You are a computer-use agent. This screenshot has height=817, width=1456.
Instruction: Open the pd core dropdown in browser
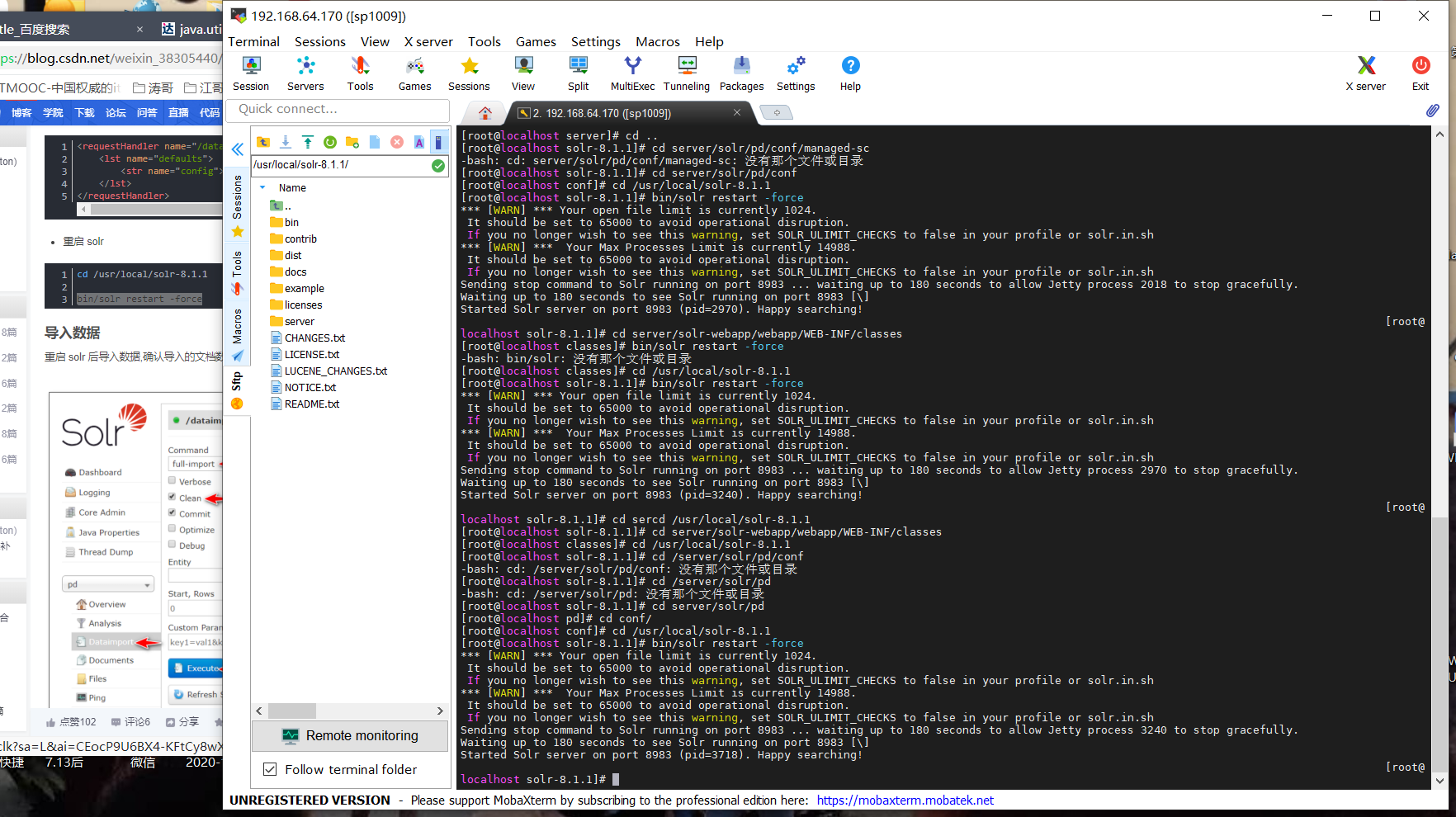click(x=109, y=584)
